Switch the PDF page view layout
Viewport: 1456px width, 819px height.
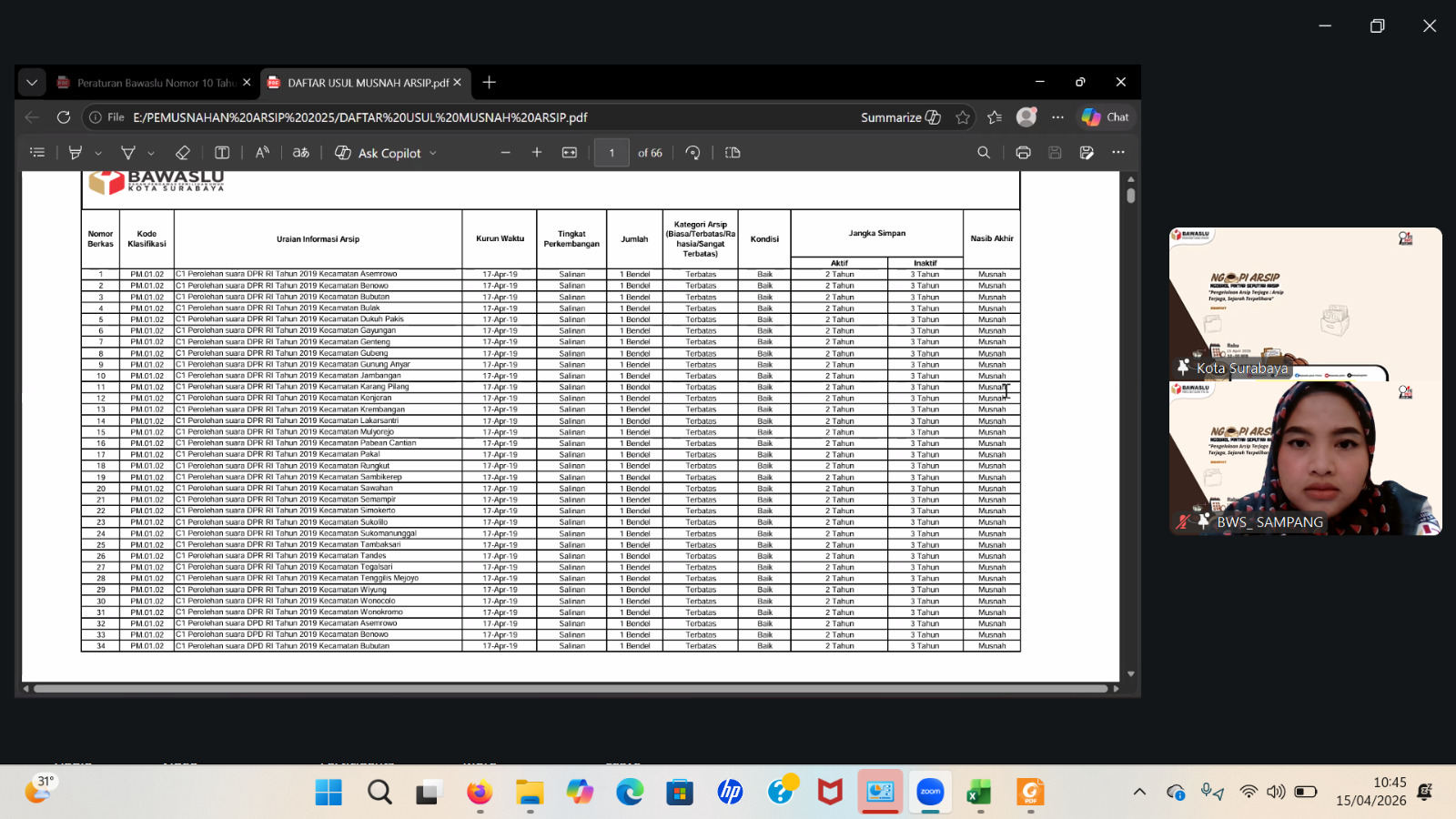(x=733, y=153)
